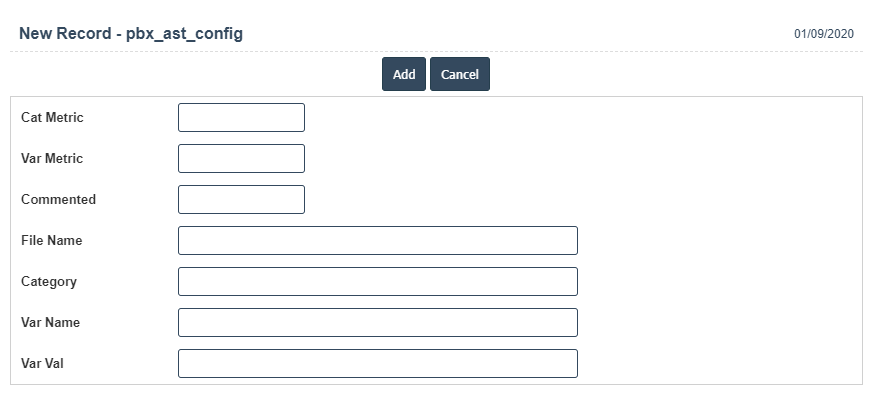Click the "Cat Metric" label text
The height and width of the screenshot is (401, 877).
(52, 118)
